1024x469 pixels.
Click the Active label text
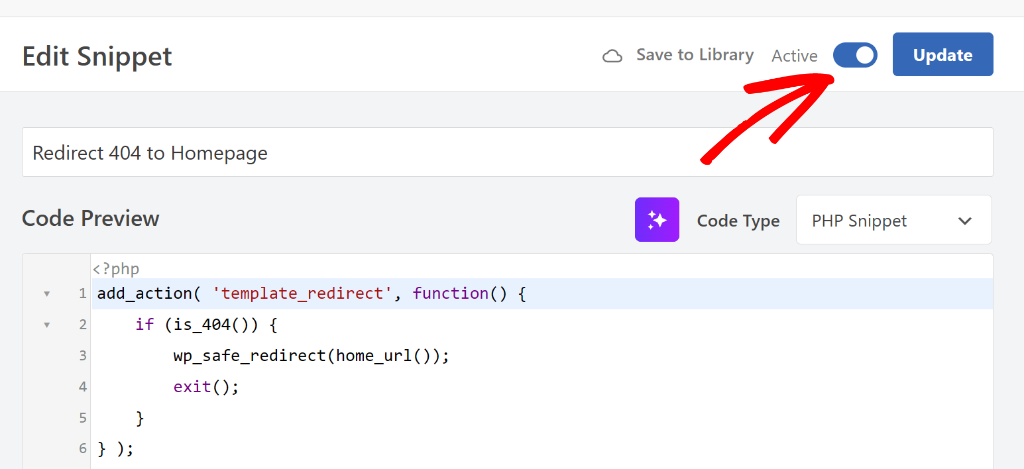pyautogui.click(x=794, y=56)
